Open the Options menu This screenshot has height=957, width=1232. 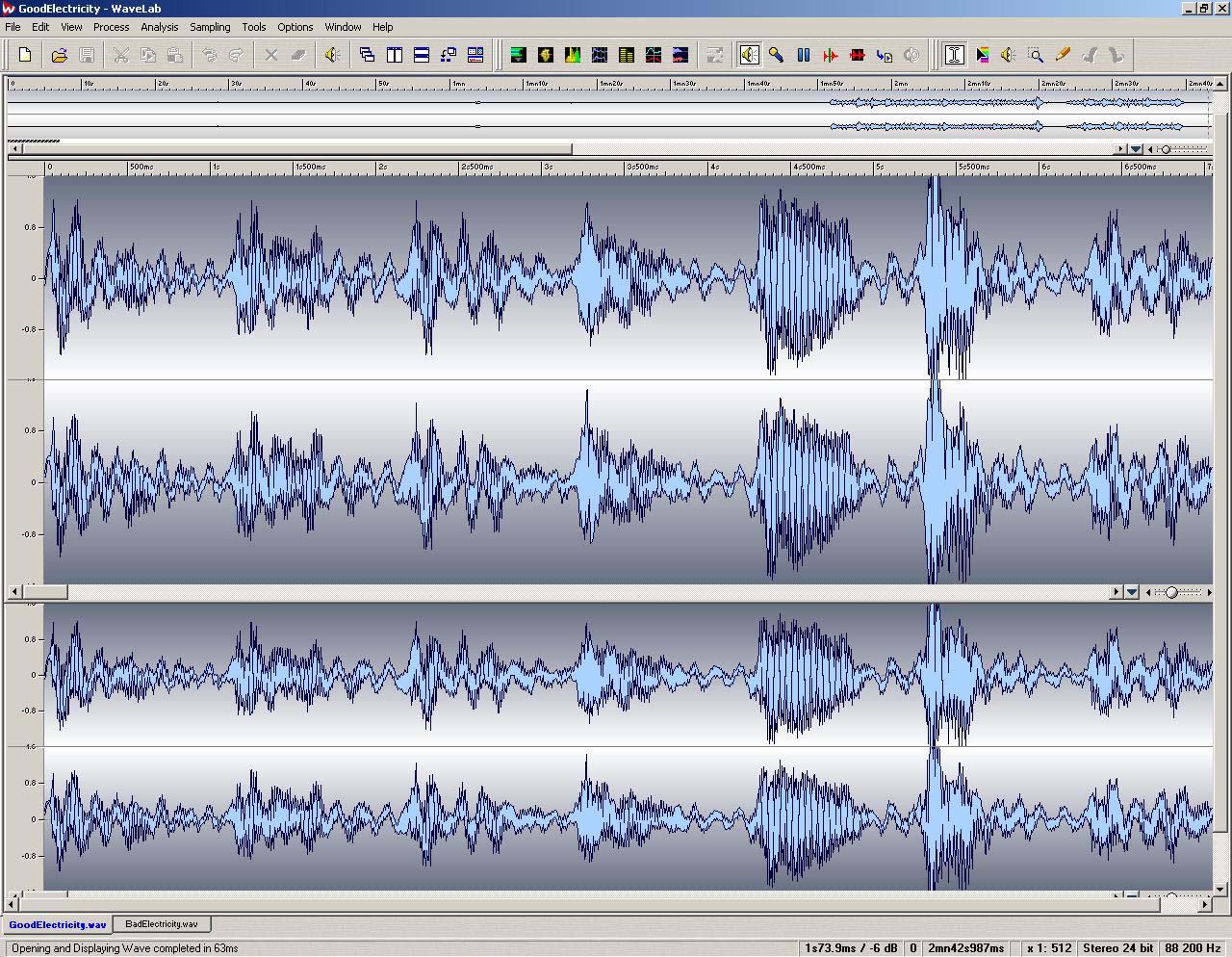click(295, 27)
